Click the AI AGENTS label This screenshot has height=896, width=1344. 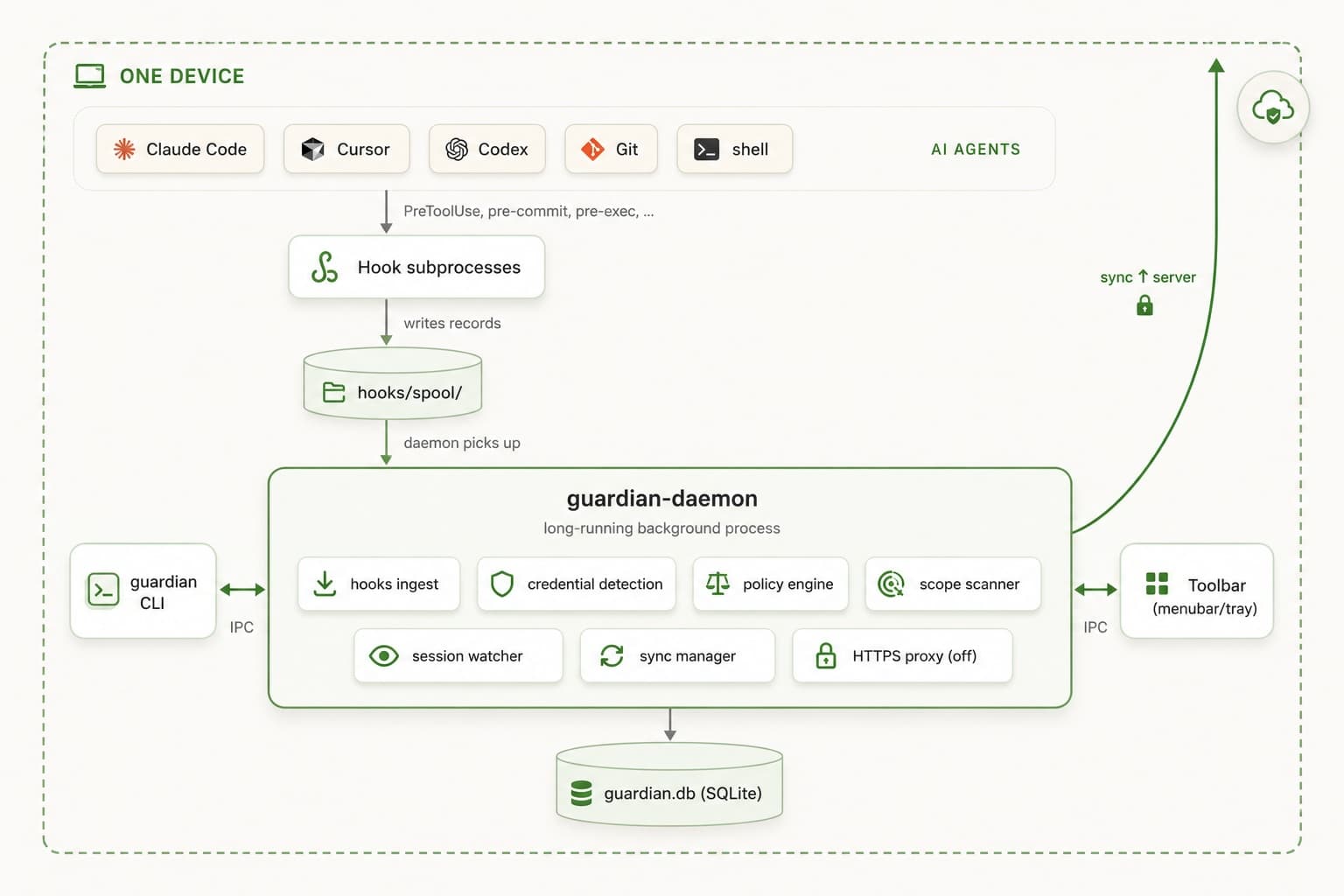point(976,150)
